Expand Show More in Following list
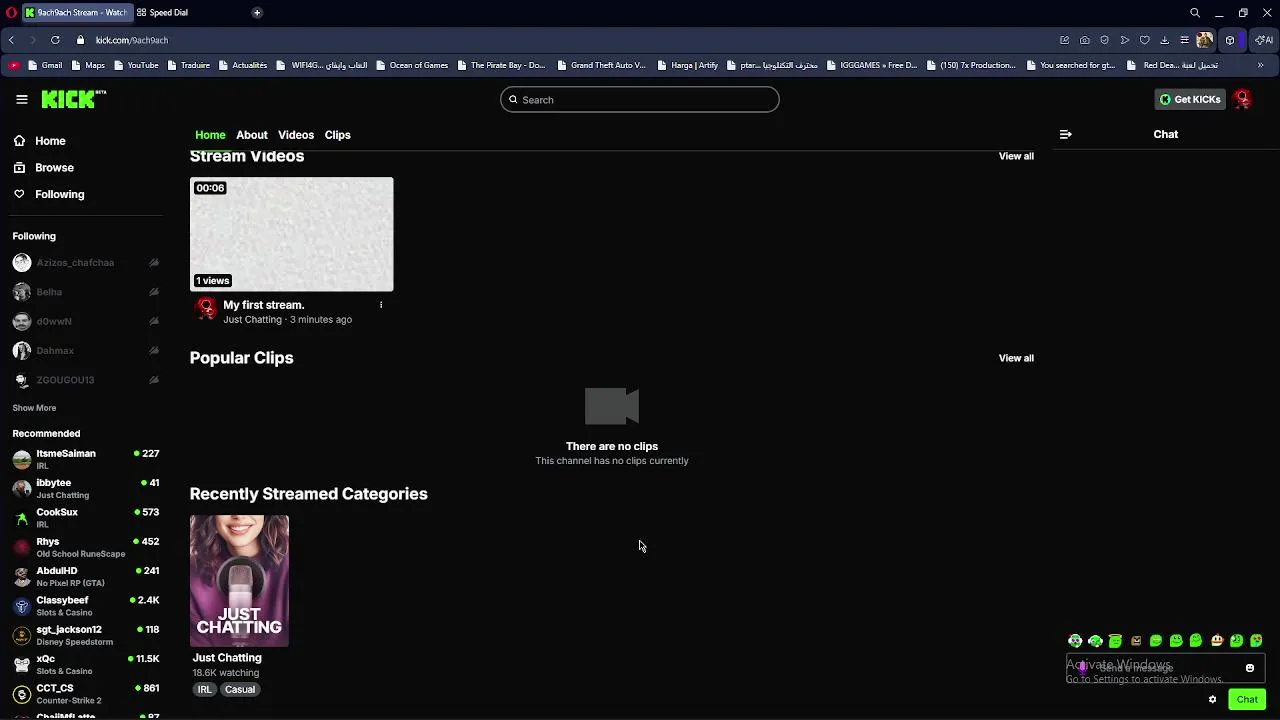1280x720 pixels. (34, 408)
